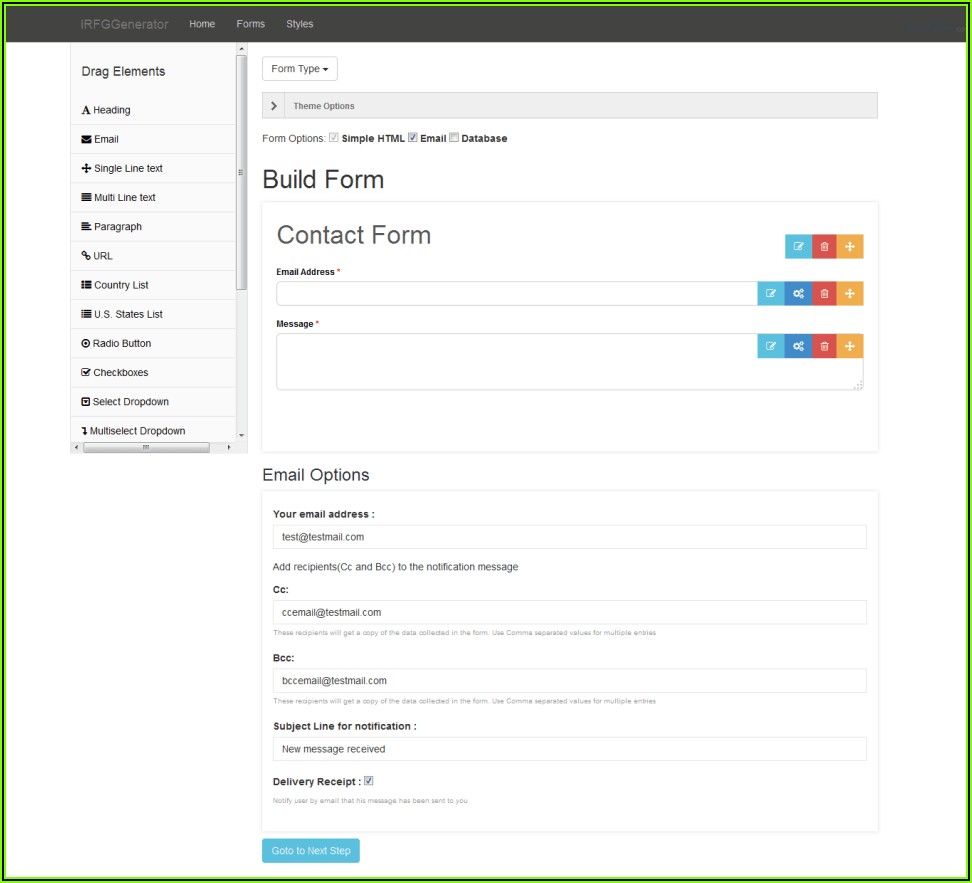Screen dimensions: 972x883
Task: Delete the Contact Form heading element
Action: [824, 246]
